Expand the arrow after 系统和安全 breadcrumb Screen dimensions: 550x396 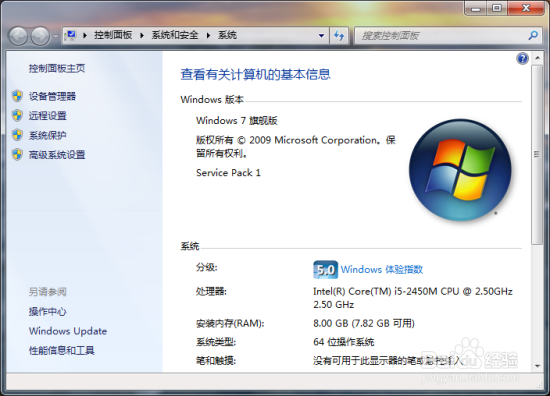coord(208,35)
